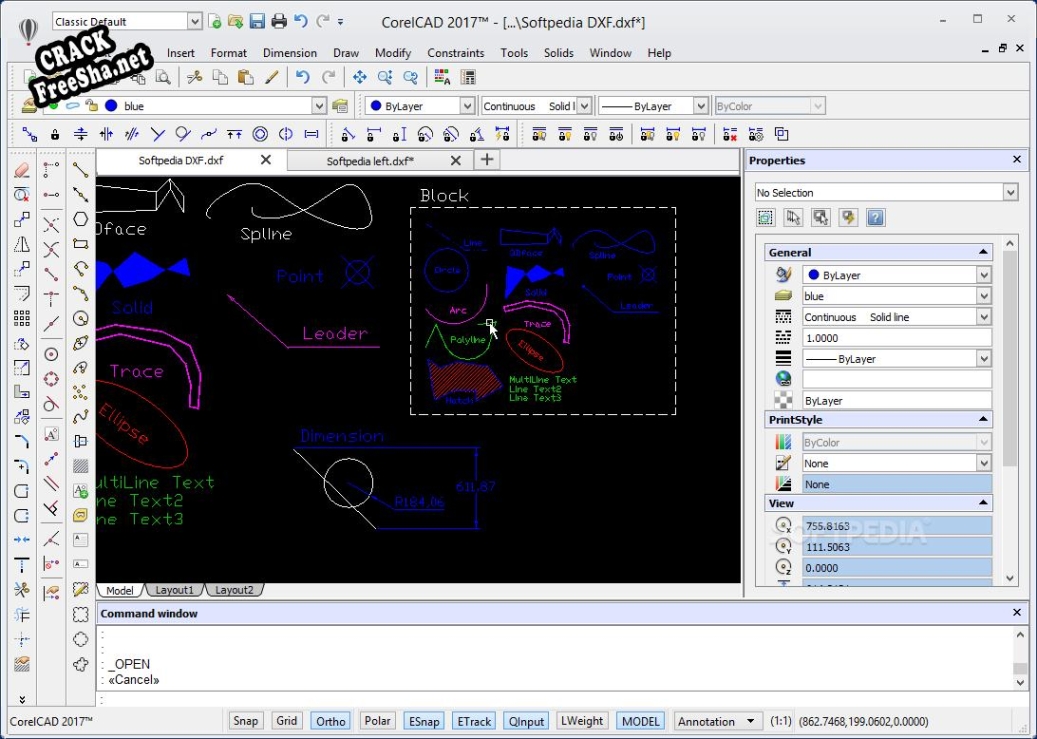Add a new drawing tab with plus button
1037x739 pixels.
click(x=487, y=160)
